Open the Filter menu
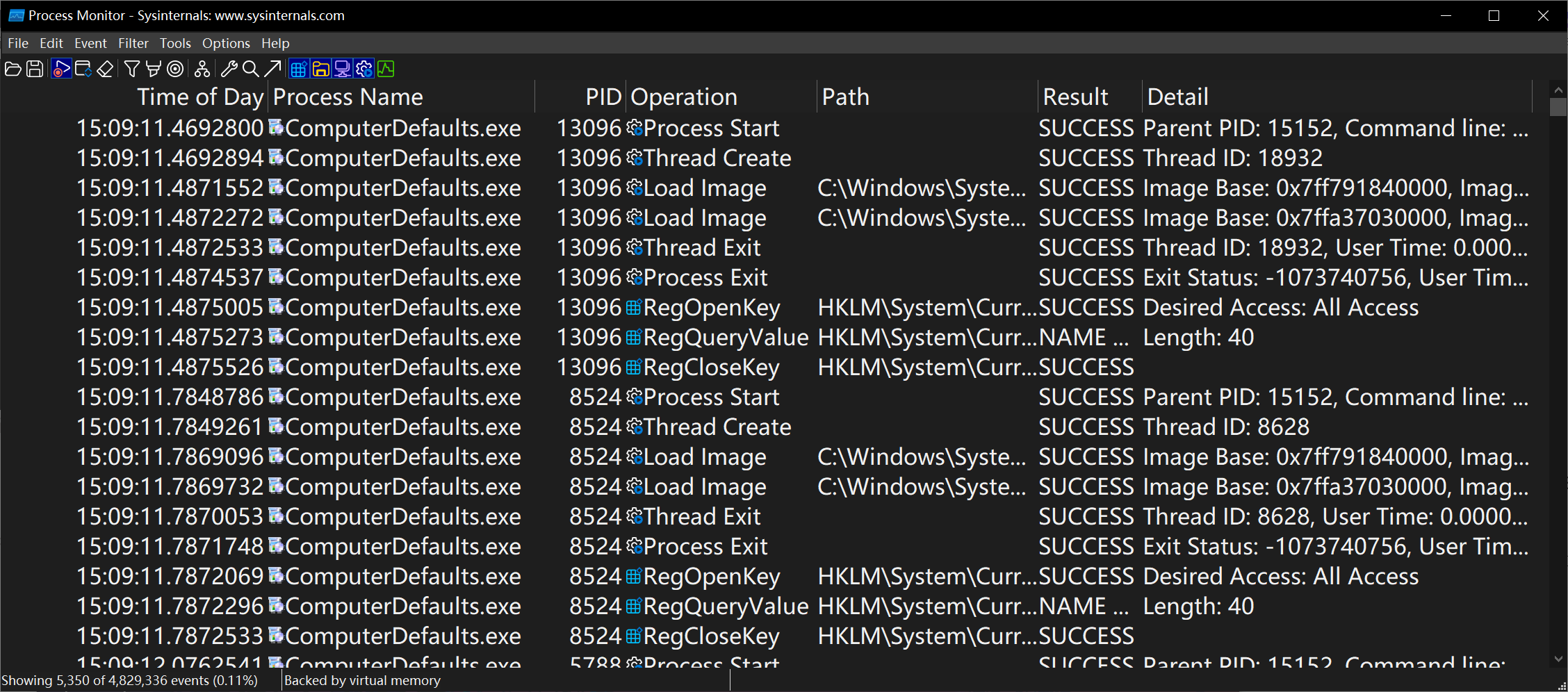The height and width of the screenshot is (692, 1568). (133, 43)
